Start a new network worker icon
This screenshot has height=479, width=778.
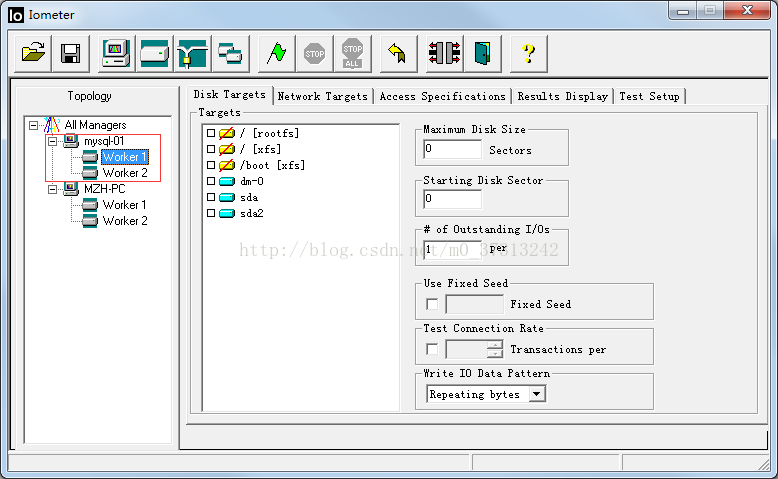click(x=193, y=53)
